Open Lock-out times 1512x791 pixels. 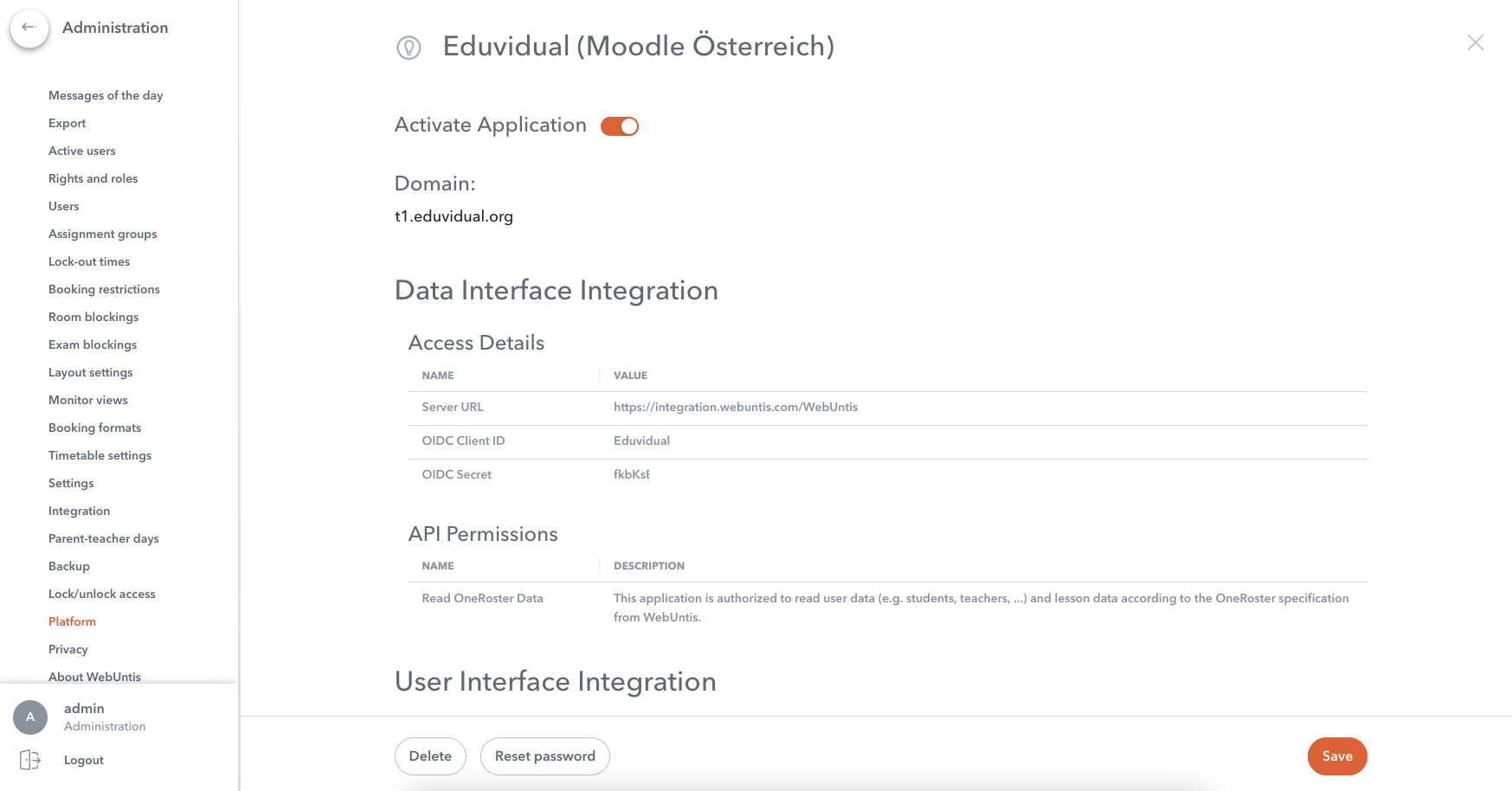tap(89, 261)
